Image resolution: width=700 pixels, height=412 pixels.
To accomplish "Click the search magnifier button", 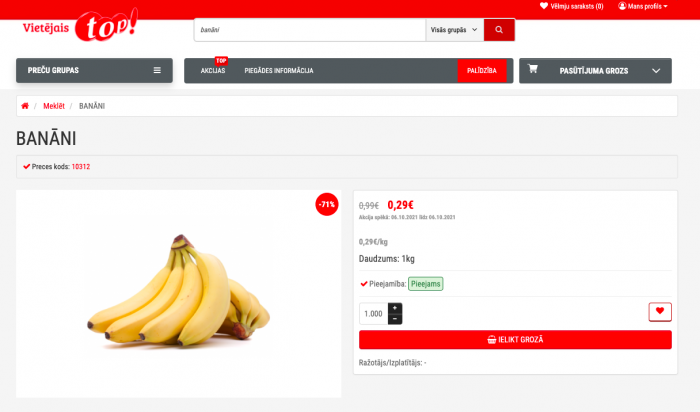I will [499, 30].
